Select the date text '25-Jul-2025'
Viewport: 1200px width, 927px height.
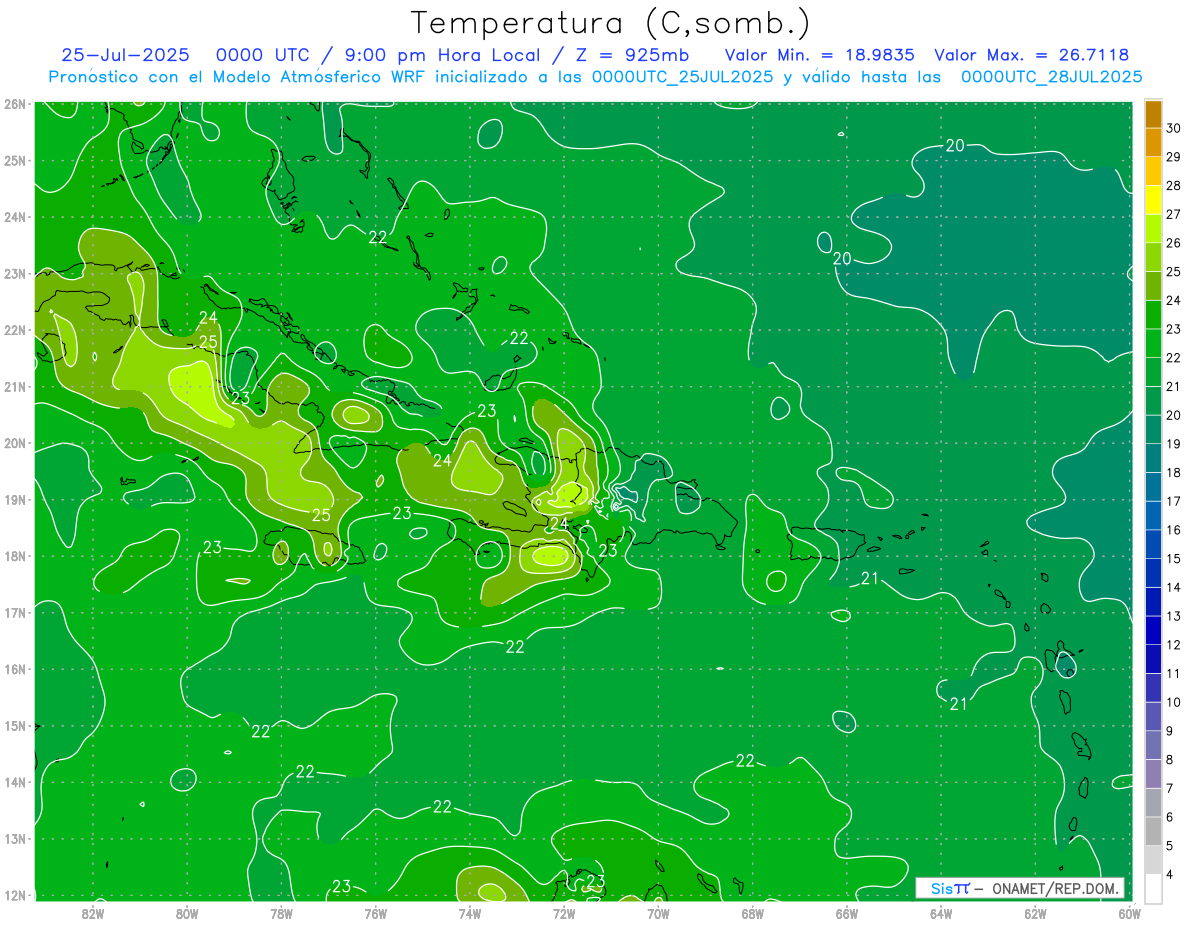(126, 55)
